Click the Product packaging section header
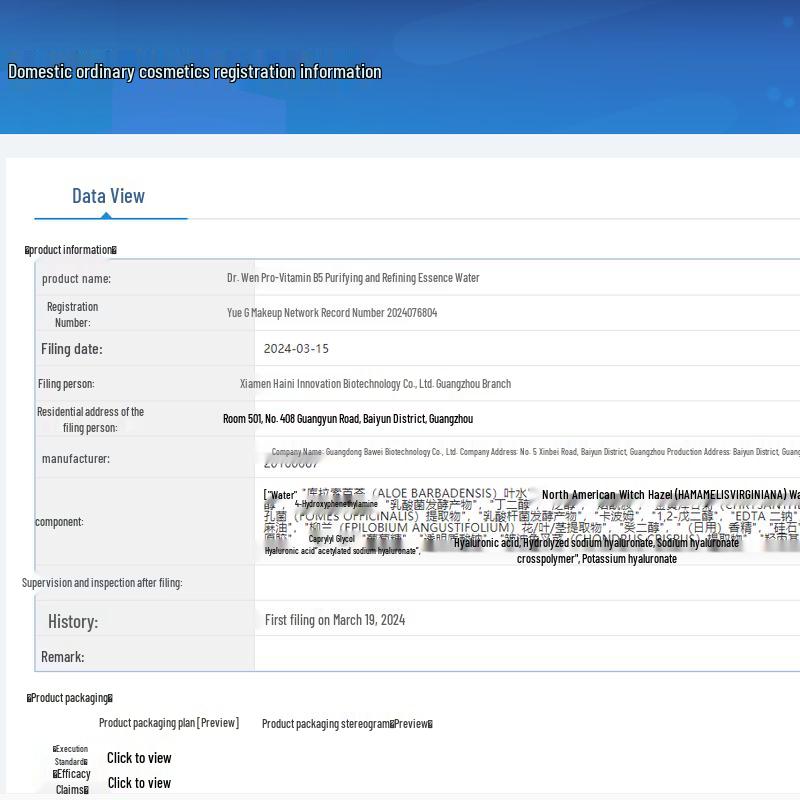 tap(70, 698)
